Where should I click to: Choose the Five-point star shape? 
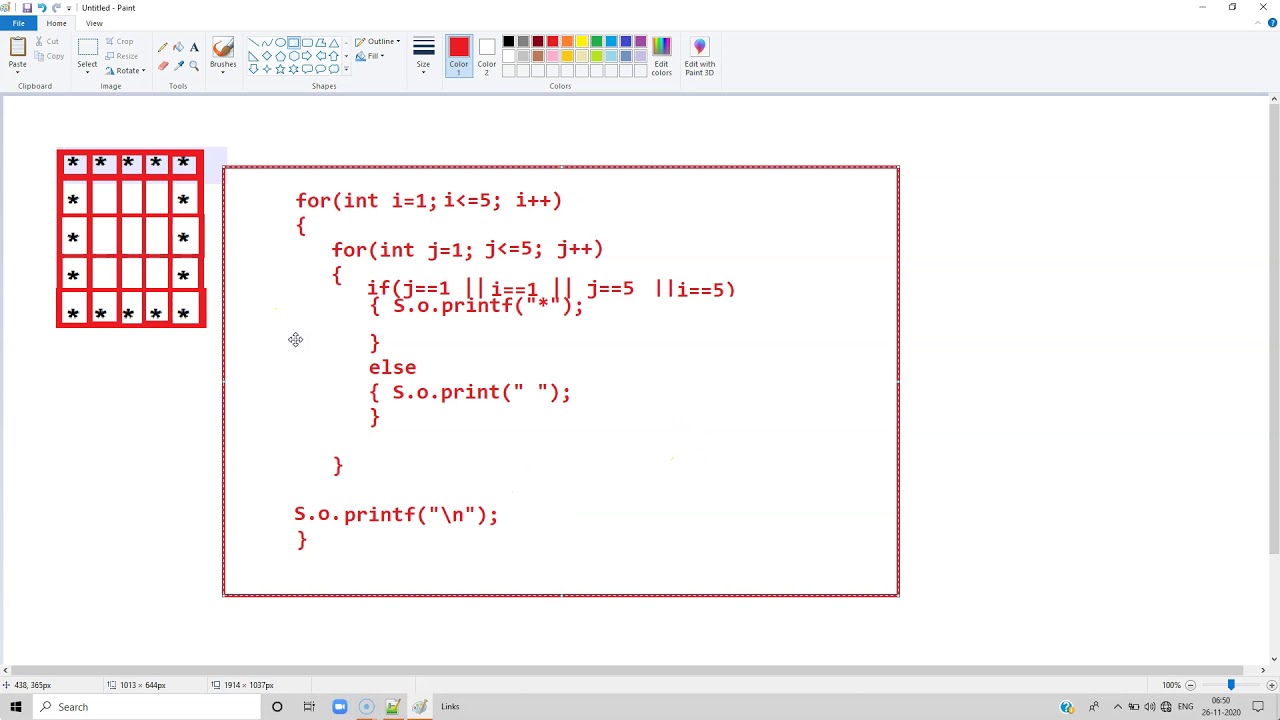click(280, 69)
